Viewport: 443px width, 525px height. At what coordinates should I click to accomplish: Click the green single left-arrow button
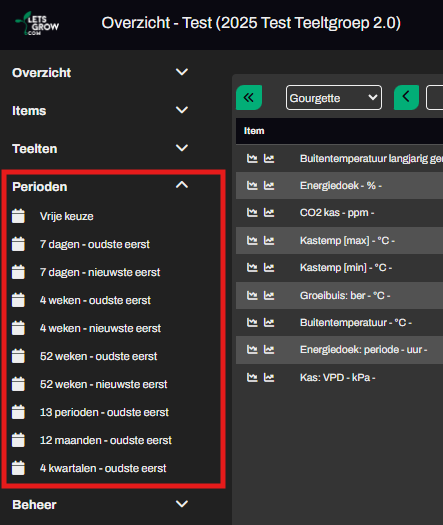[x=406, y=97]
